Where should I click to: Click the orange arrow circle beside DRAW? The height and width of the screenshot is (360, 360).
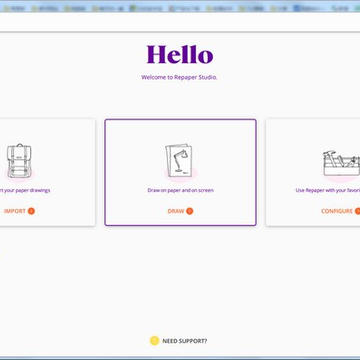(189, 211)
